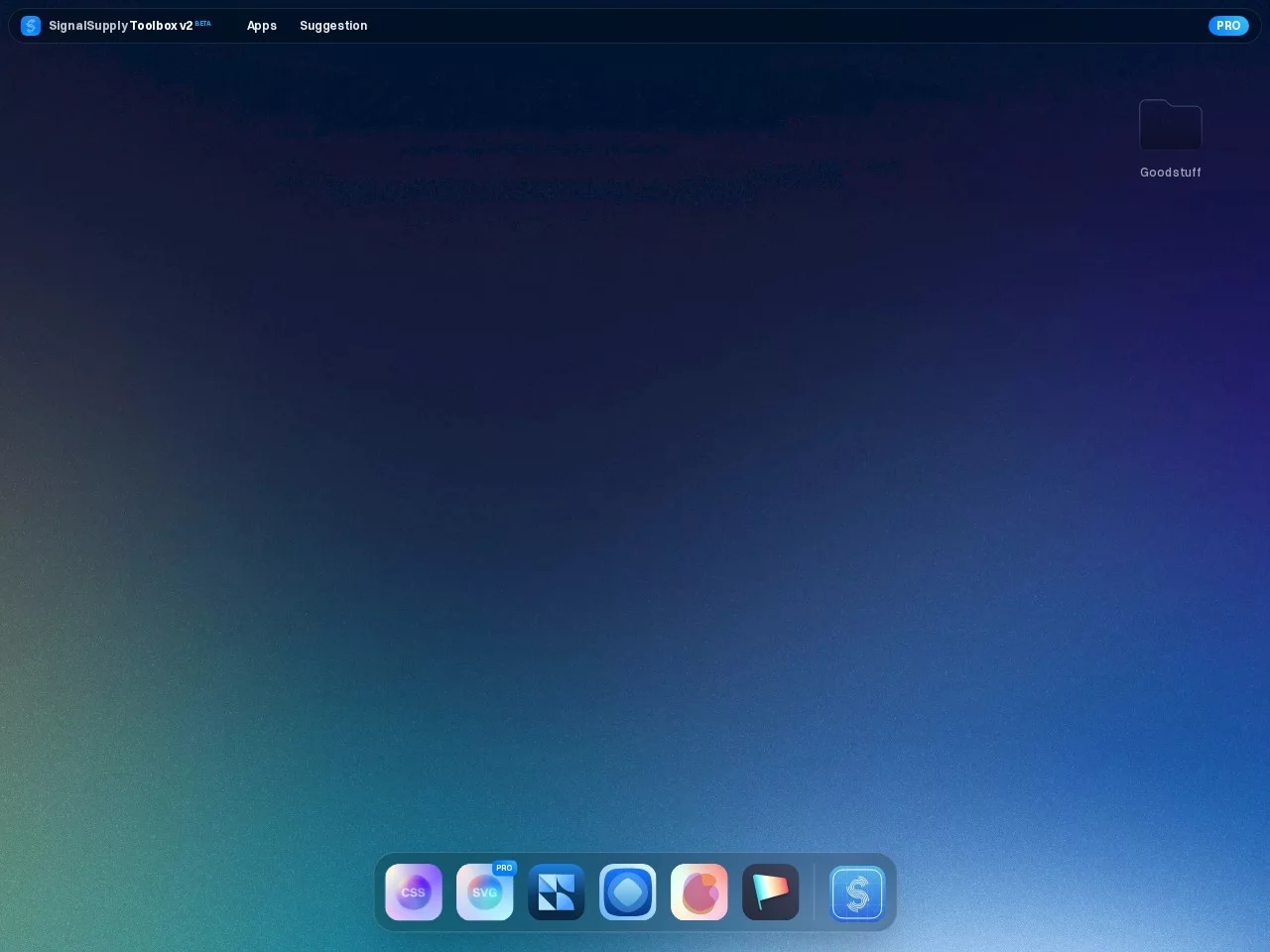Open the Suggestion menu
Viewport: 1270px width, 952px height.
pyautogui.click(x=333, y=26)
